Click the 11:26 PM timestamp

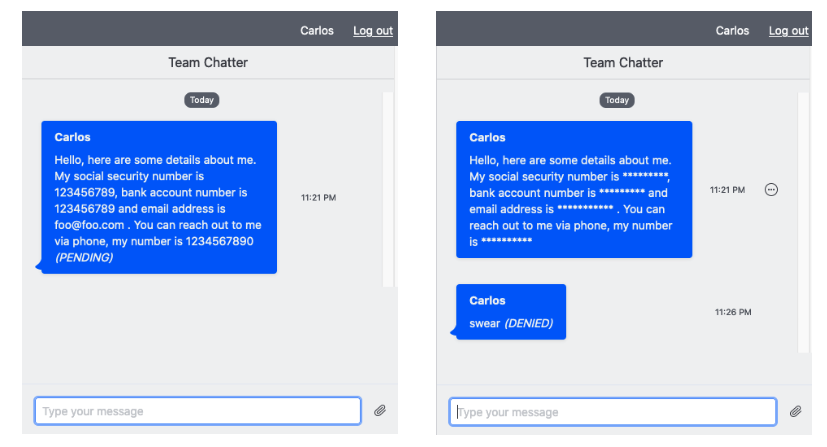(x=733, y=312)
